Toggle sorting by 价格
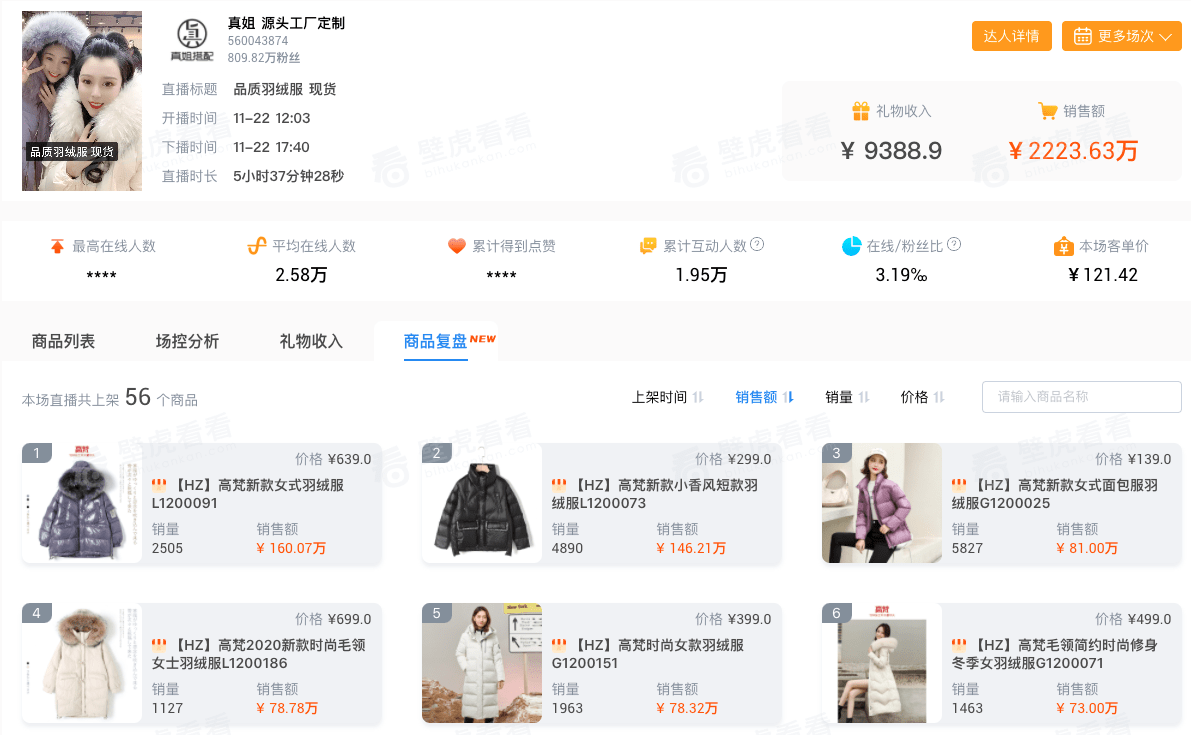Viewport: 1191px width, 735px height. (x=922, y=397)
